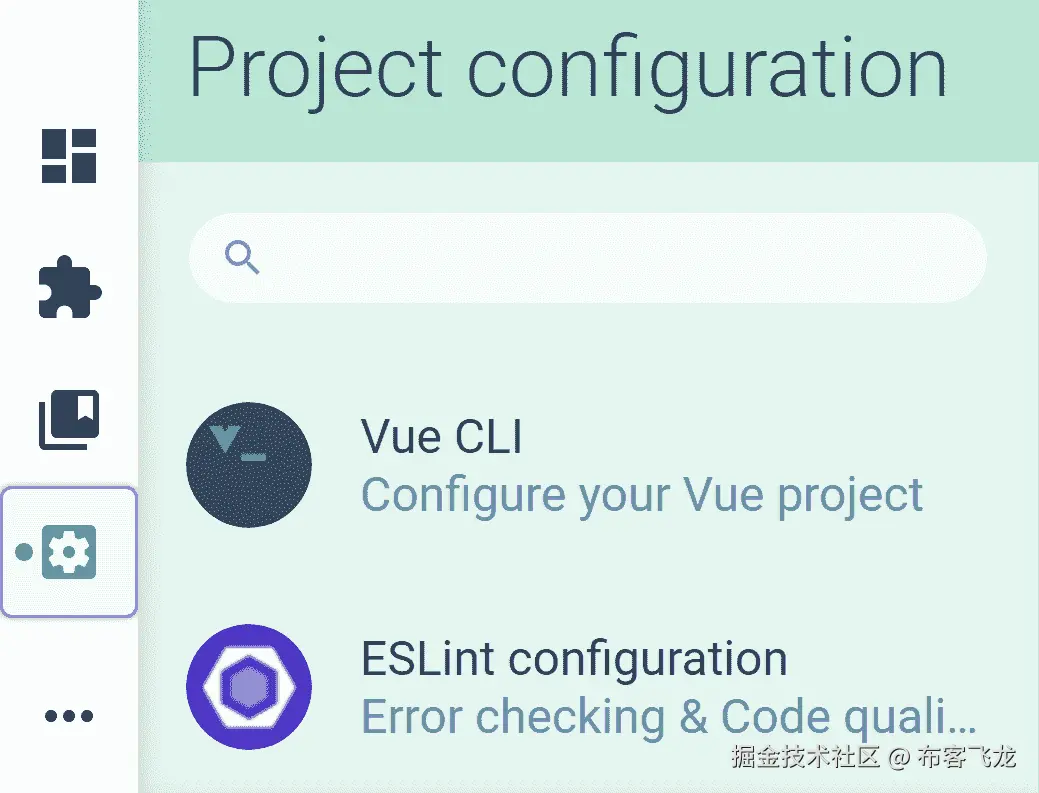Click the word "configuration" in the header
The width and height of the screenshot is (1039, 793).
click(707, 70)
